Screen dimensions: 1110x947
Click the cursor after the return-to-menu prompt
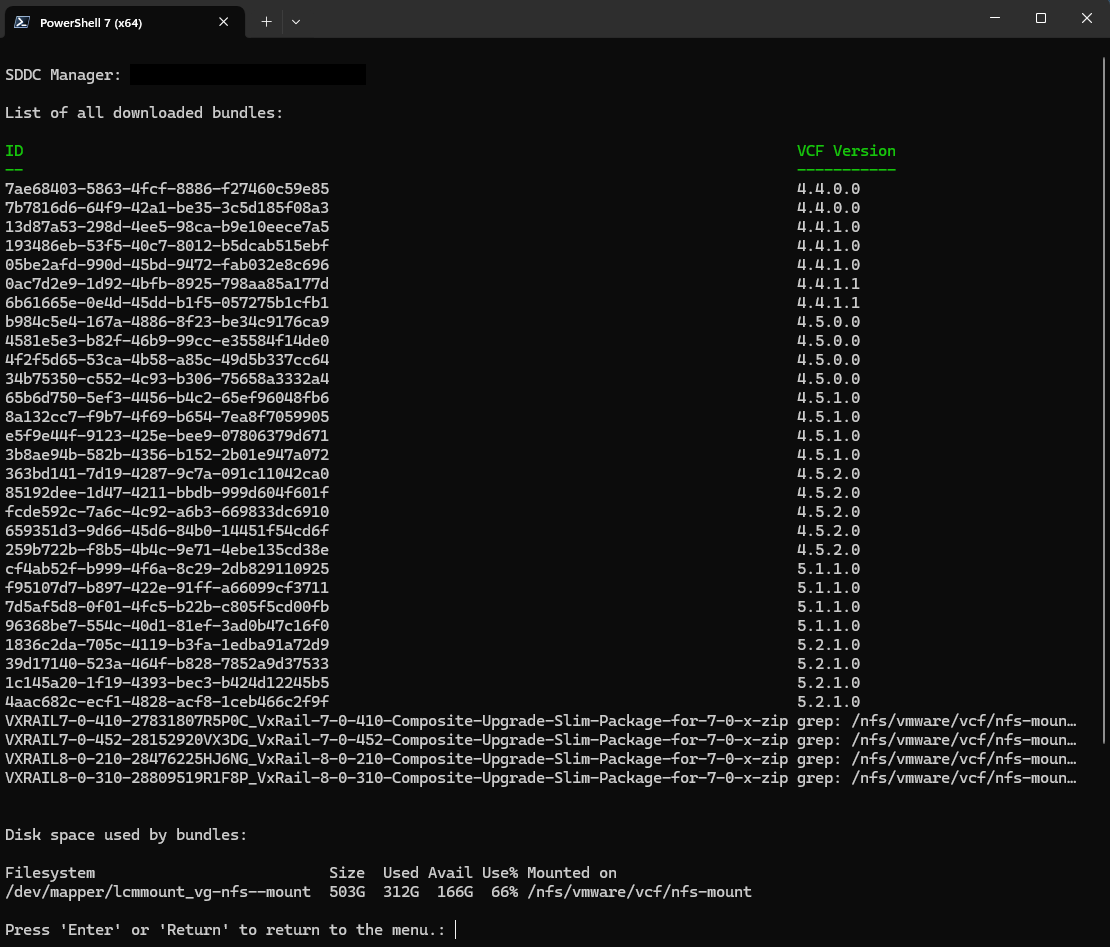(x=455, y=929)
